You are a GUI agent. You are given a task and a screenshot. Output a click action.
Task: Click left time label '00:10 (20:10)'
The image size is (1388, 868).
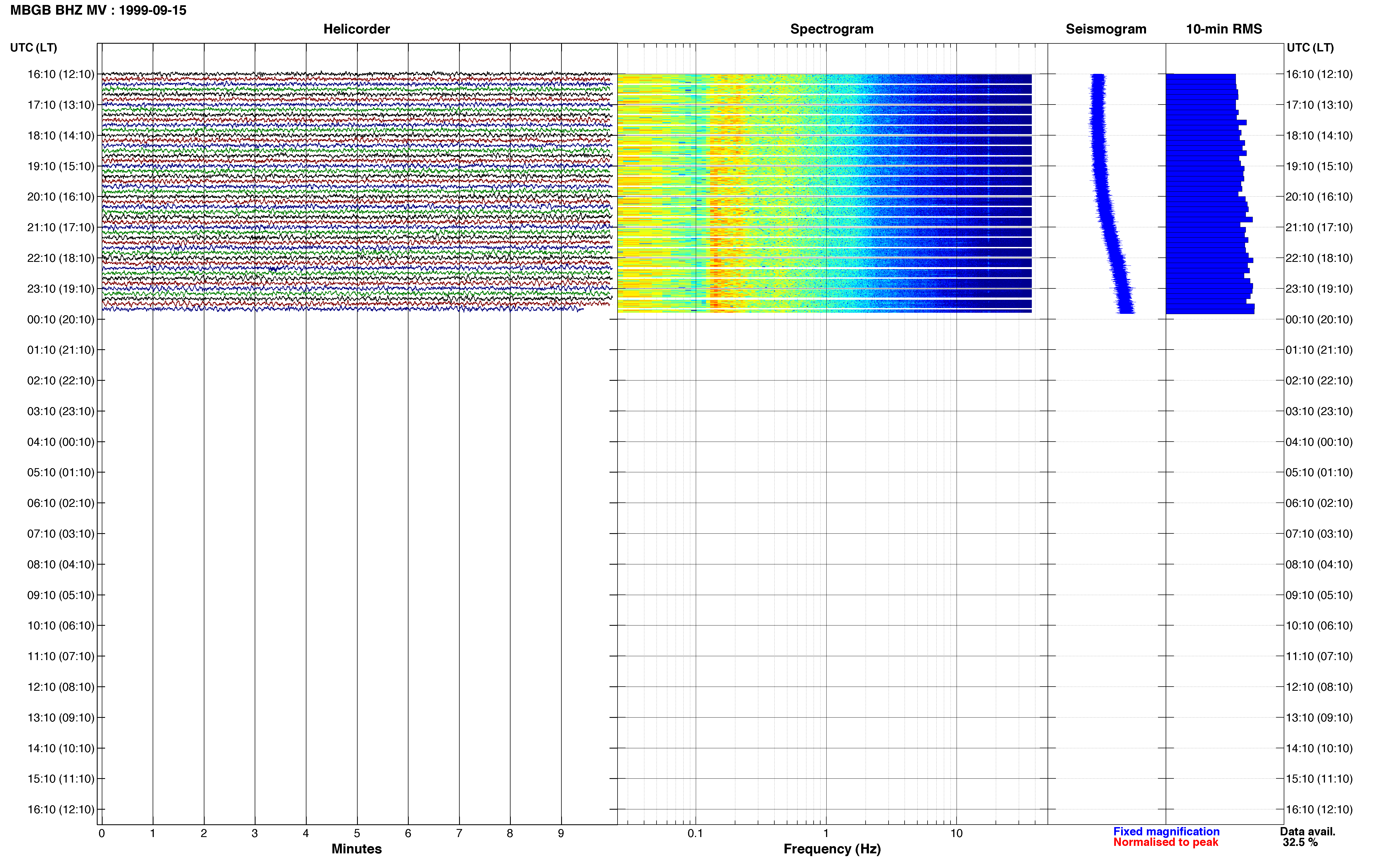tap(61, 319)
